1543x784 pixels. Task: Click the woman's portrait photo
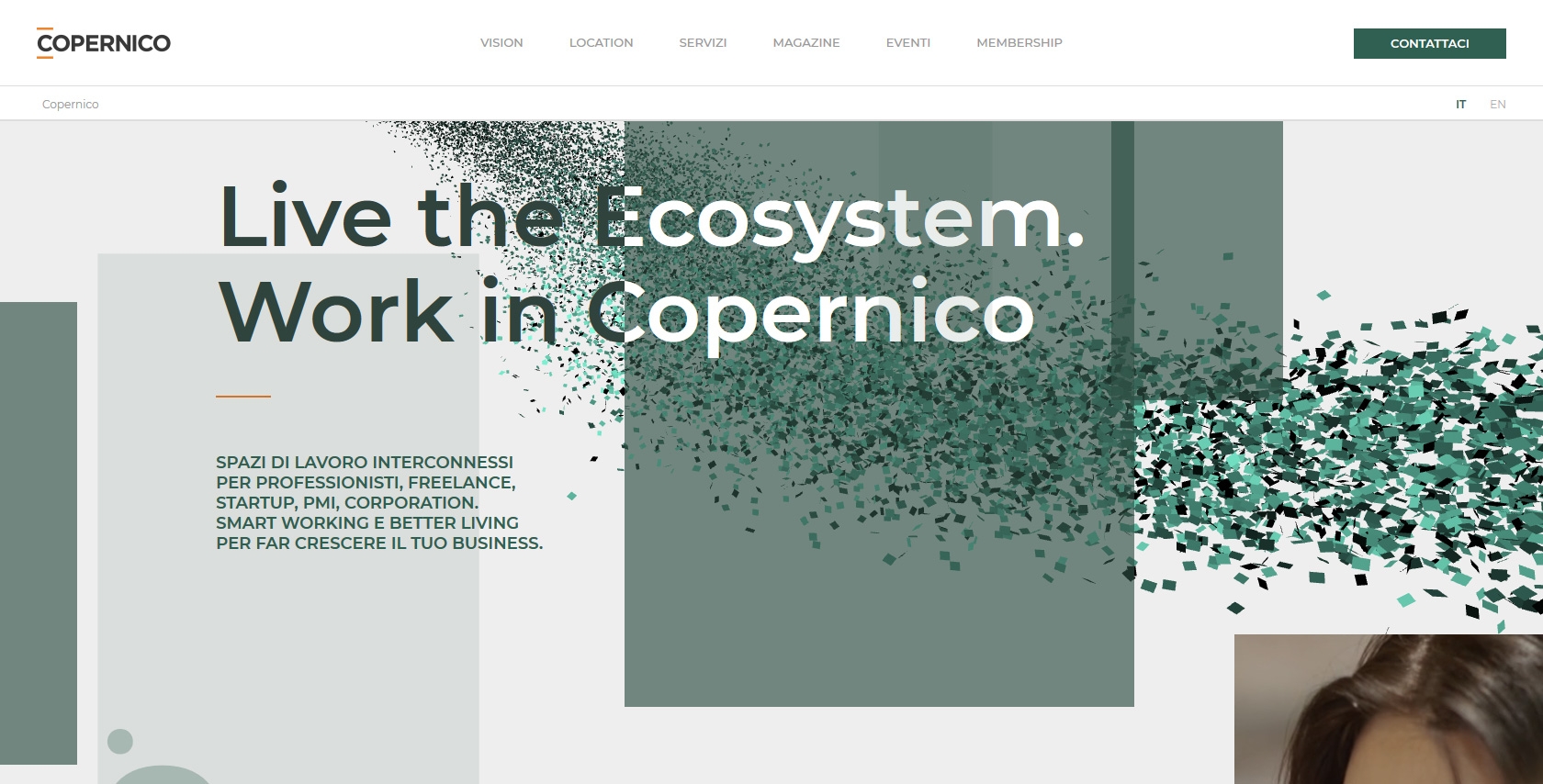(x=1389, y=709)
